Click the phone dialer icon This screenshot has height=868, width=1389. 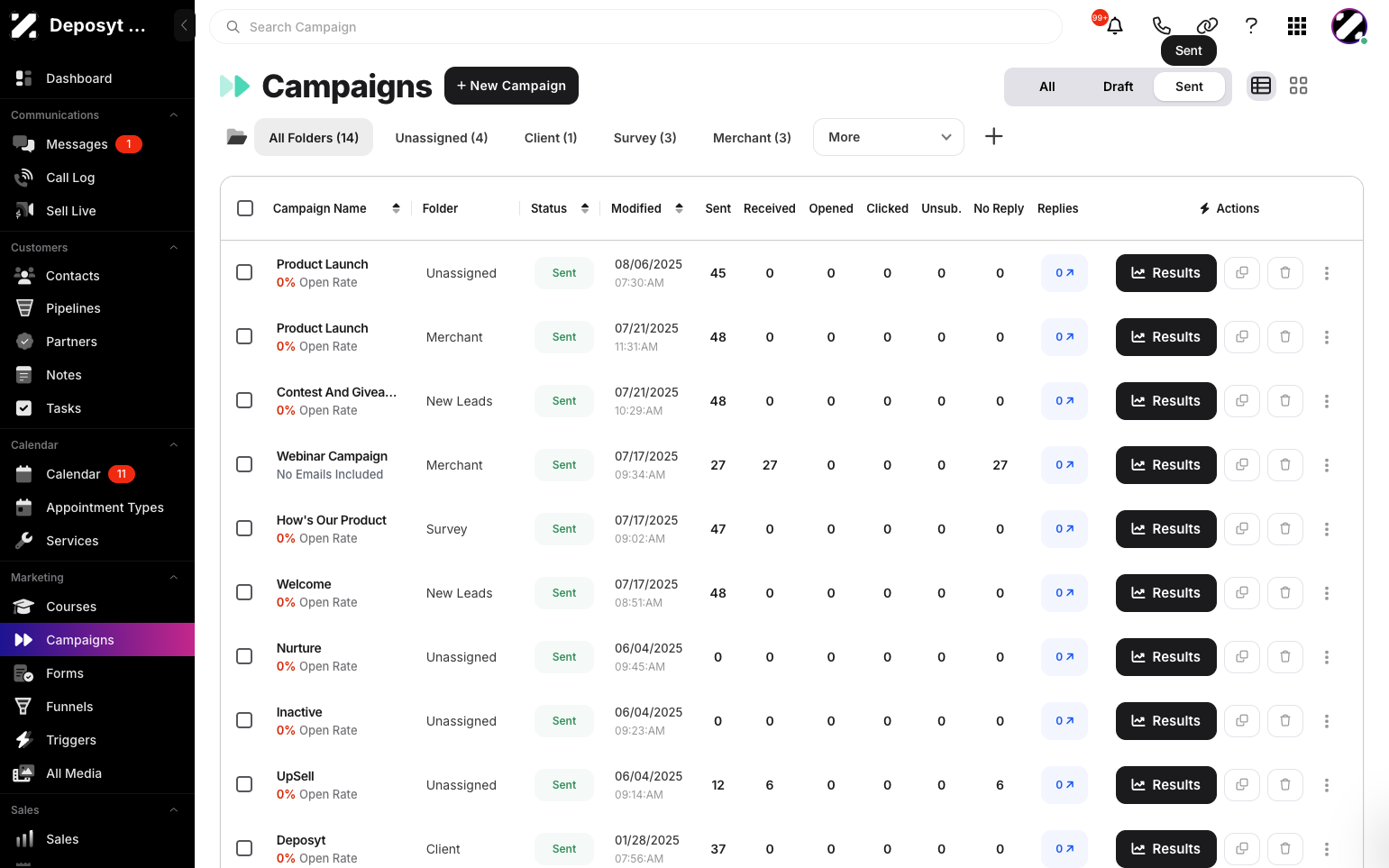(1162, 26)
